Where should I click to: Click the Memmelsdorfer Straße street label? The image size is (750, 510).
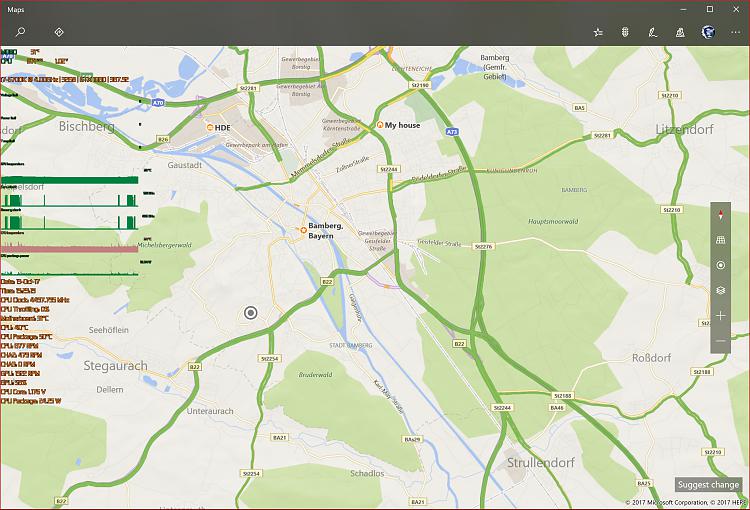(x=319, y=158)
